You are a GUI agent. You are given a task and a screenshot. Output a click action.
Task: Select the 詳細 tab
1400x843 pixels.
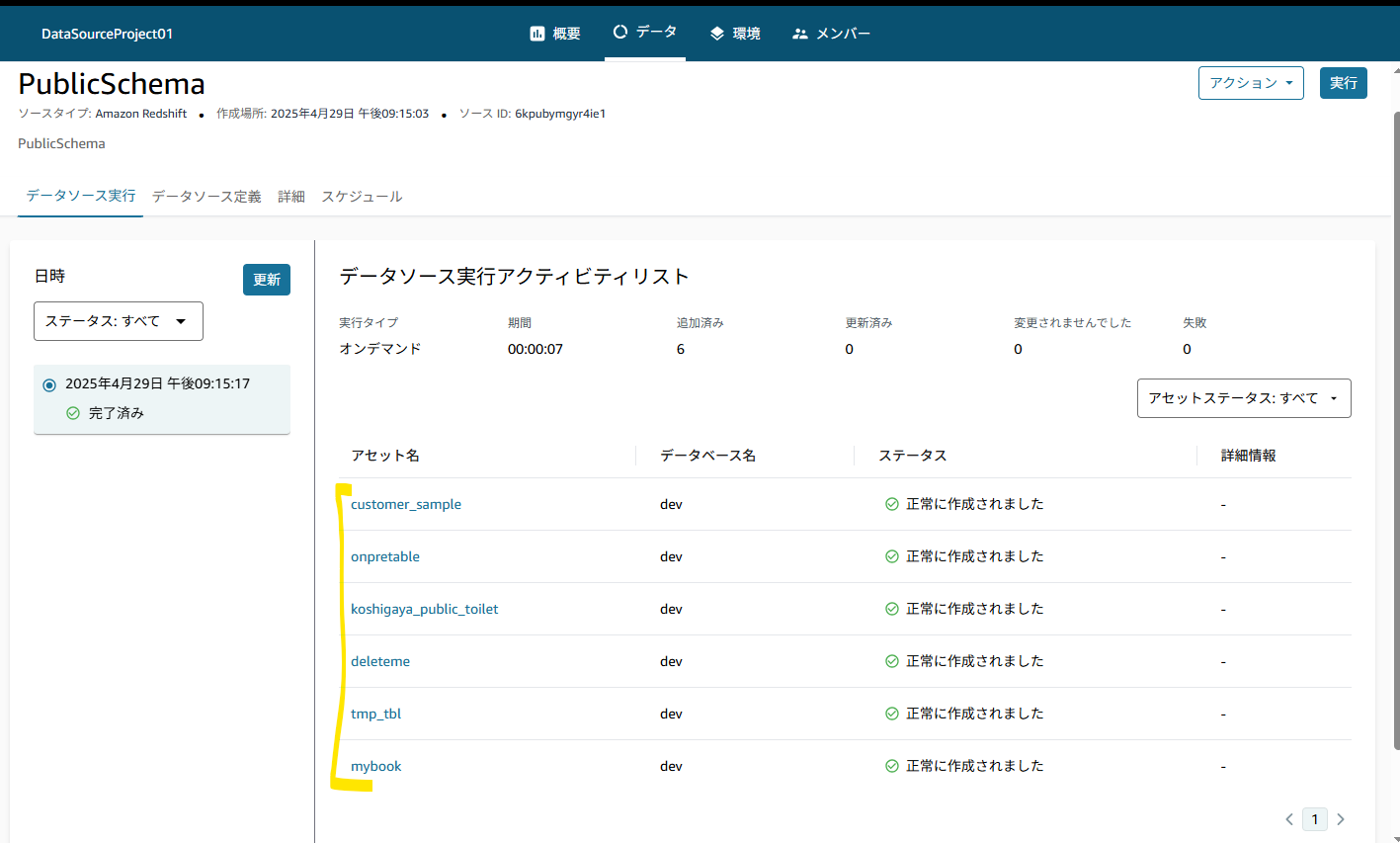291,197
